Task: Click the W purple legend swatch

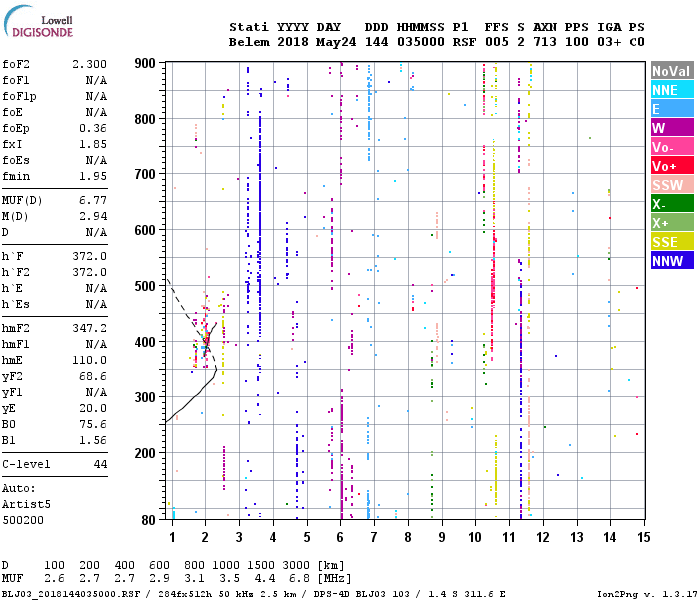Action: pyautogui.click(x=672, y=128)
